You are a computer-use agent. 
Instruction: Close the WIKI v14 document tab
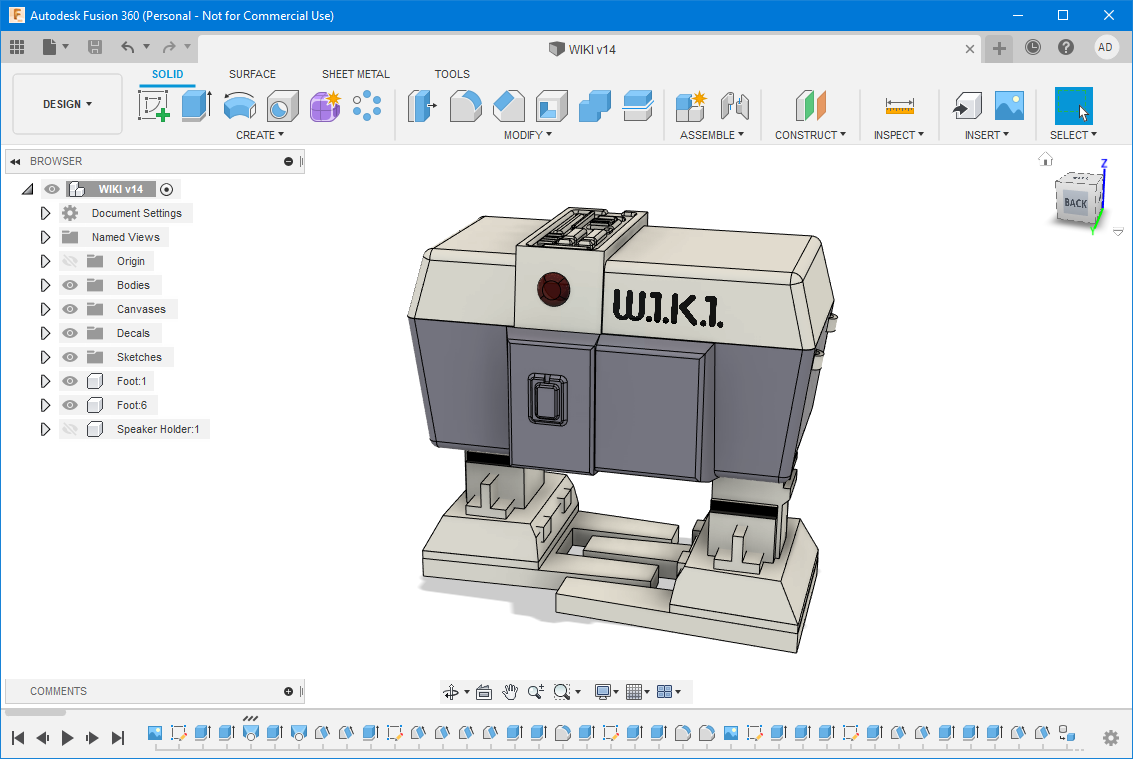[970, 49]
